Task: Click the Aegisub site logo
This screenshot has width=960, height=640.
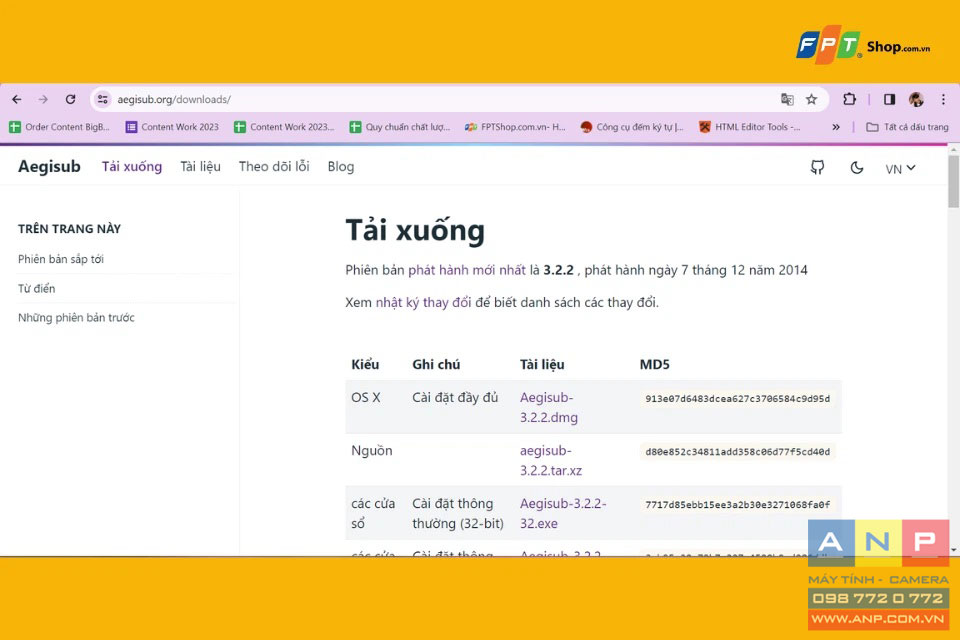Action: 49,167
